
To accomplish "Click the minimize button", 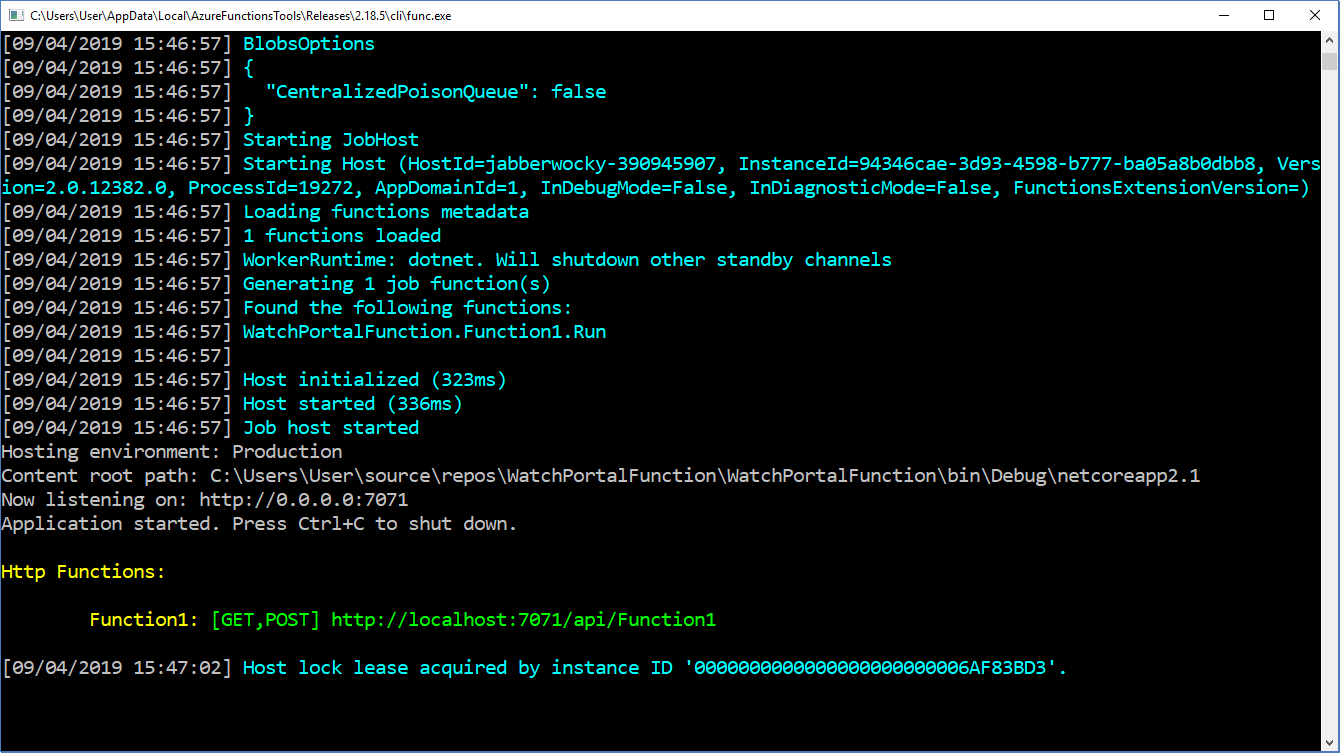I will [1224, 15].
